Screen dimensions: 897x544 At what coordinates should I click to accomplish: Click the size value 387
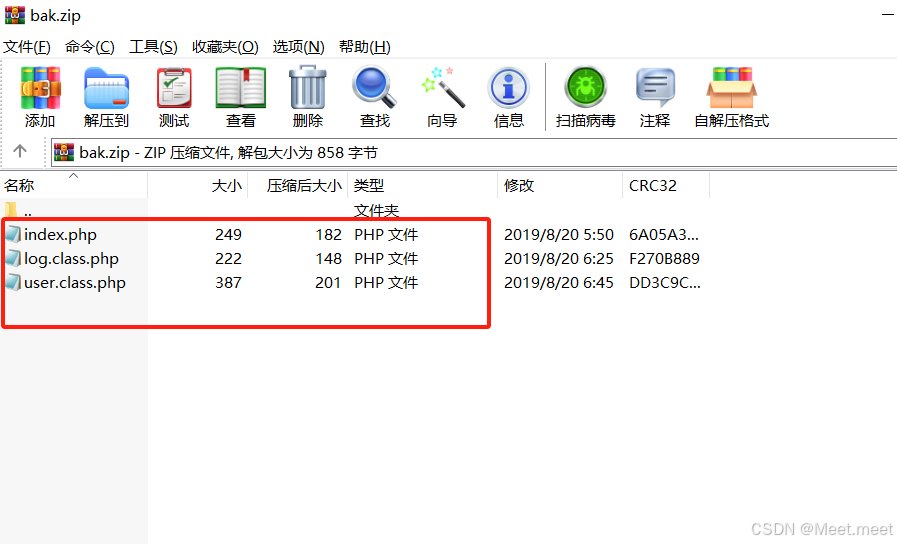tap(228, 283)
